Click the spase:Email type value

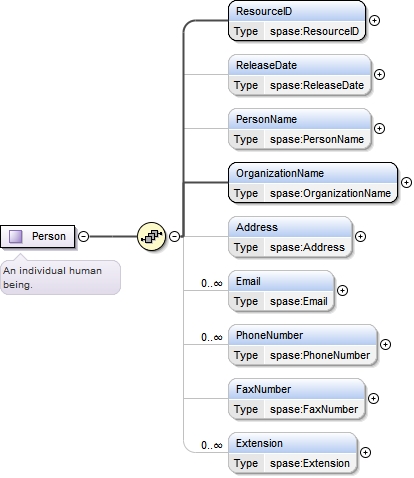(299, 301)
